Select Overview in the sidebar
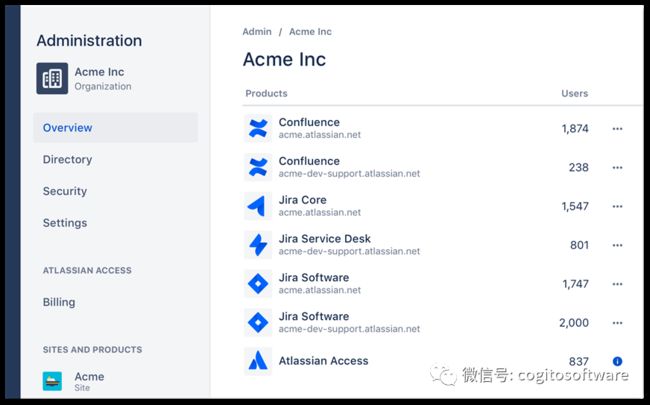 116,128
